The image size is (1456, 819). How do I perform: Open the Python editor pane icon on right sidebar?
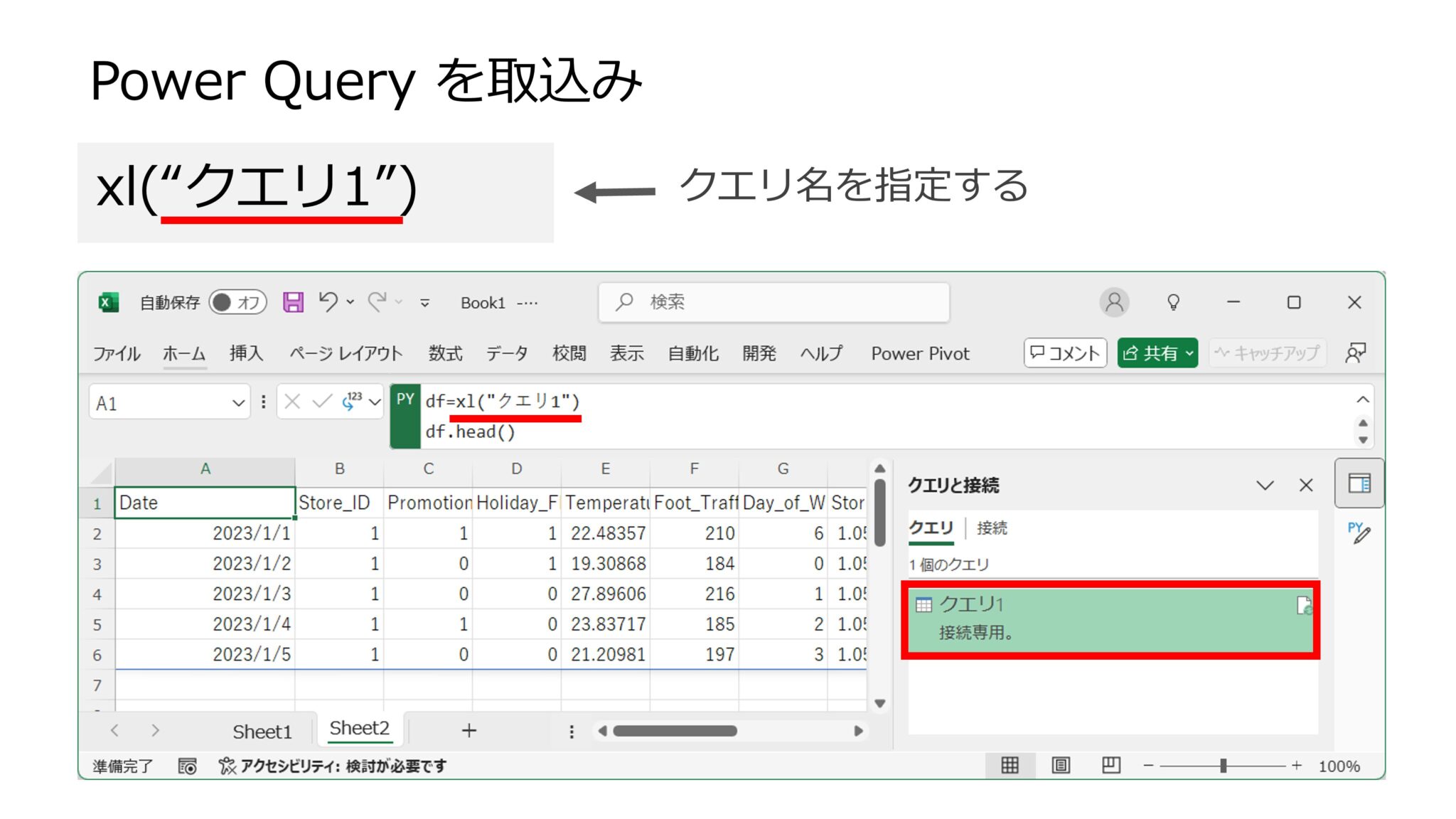point(1359,533)
